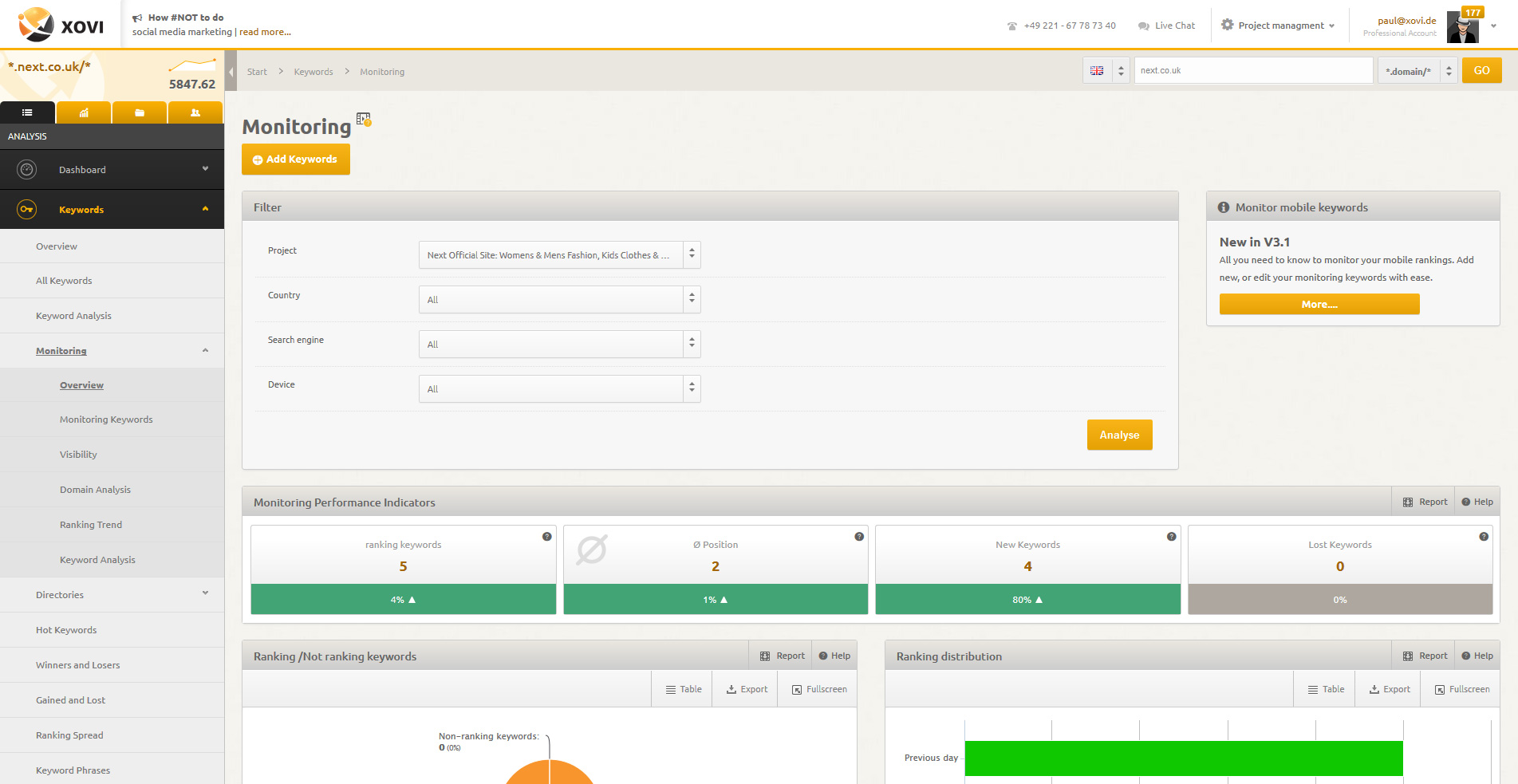1518x784 pixels.
Task: Click the help icon on Lost Keywords card
Action: click(x=1484, y=536)
